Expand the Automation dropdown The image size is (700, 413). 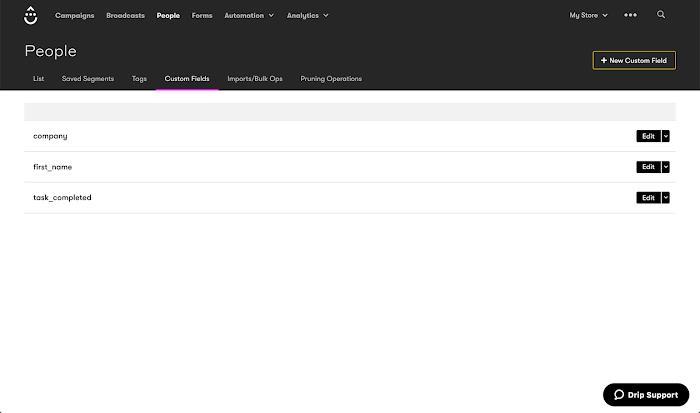[x=249, y=16]
